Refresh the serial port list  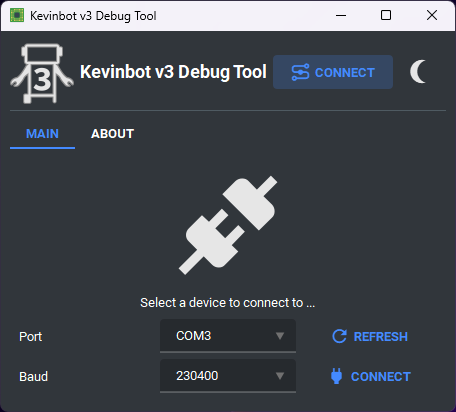click(x=370, y=336)
